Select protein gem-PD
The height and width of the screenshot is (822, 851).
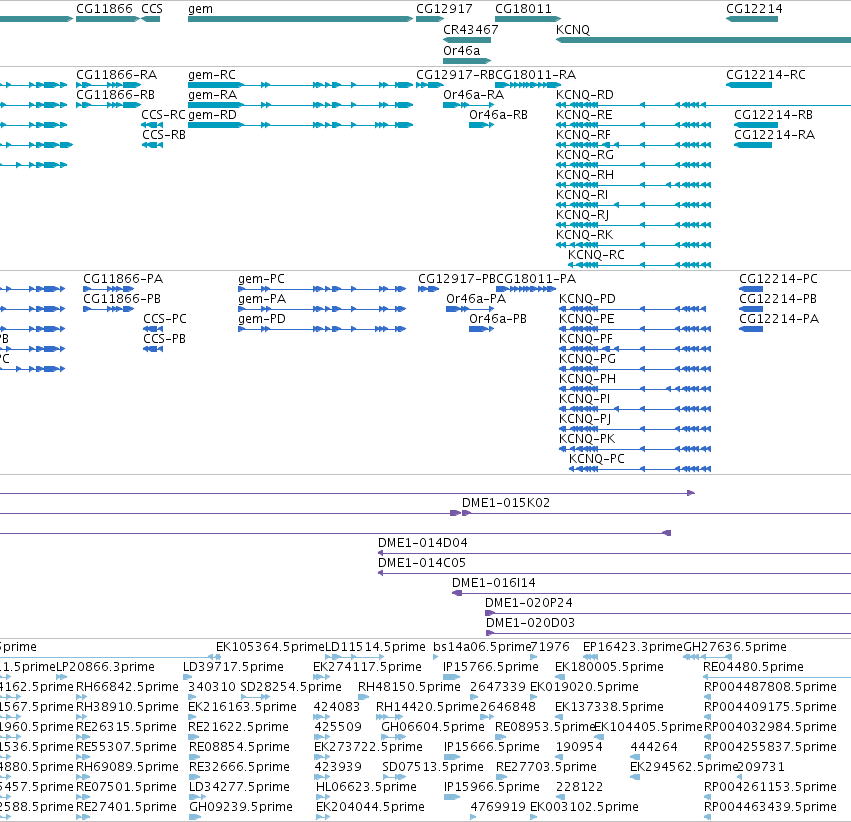pyautogui.click(x=262, y=318)
